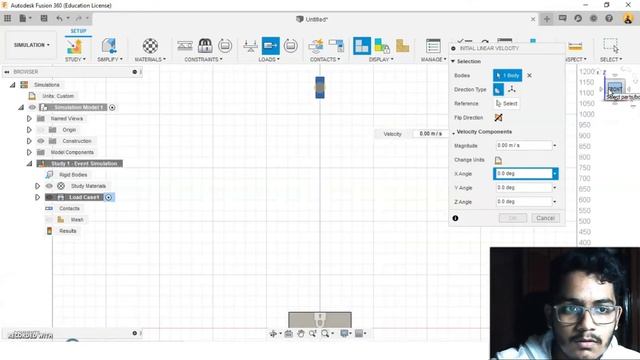Image resolution: width=640 pixels, height=360 pixels.
Task: Collapse the Selection section in dialog
Action: pos(453,61)
